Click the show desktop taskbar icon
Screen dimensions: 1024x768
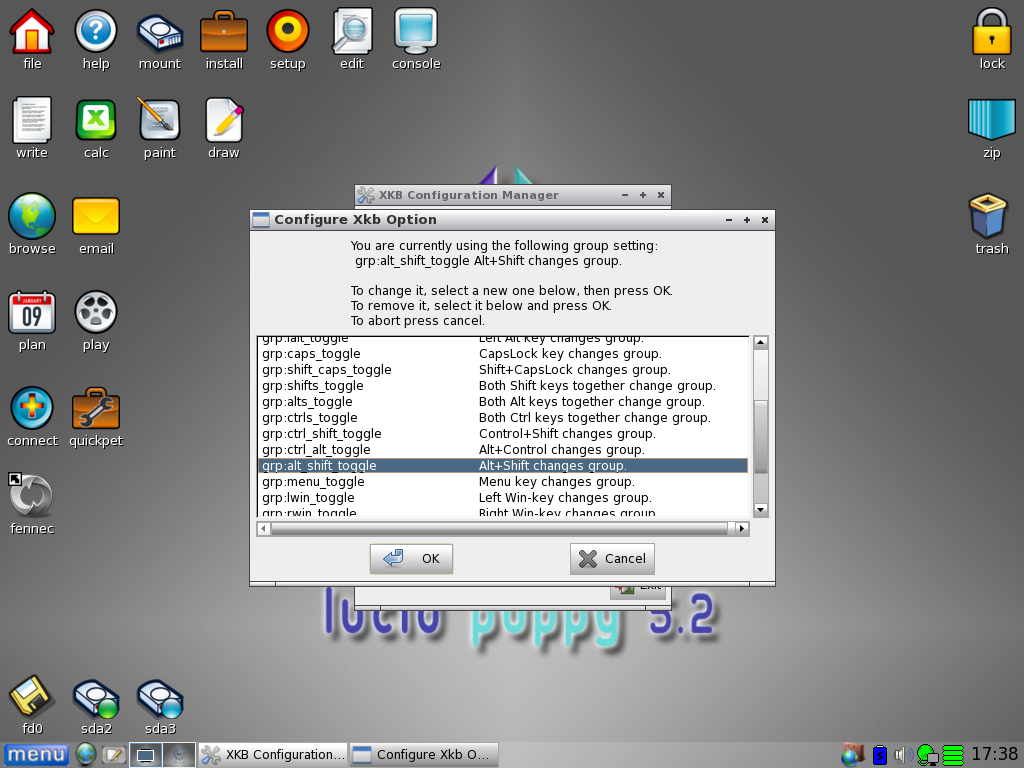pos(145,755)
